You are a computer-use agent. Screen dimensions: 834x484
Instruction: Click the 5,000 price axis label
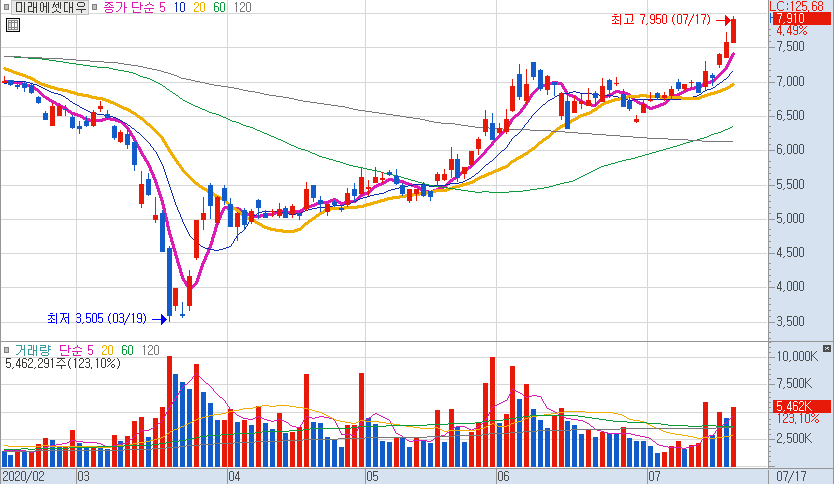[x=790, y=219]
